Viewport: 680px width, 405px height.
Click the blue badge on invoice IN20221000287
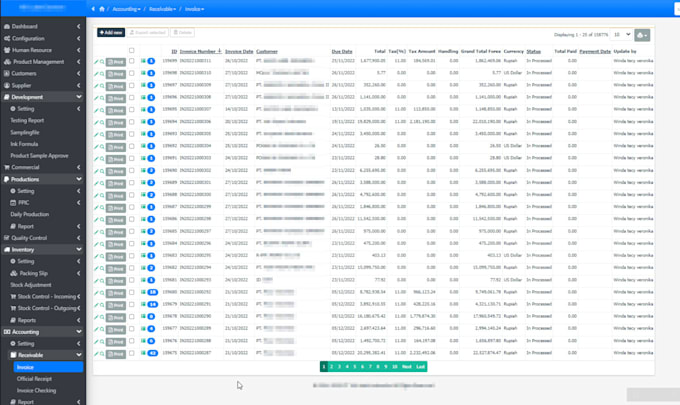pos(152,353)
